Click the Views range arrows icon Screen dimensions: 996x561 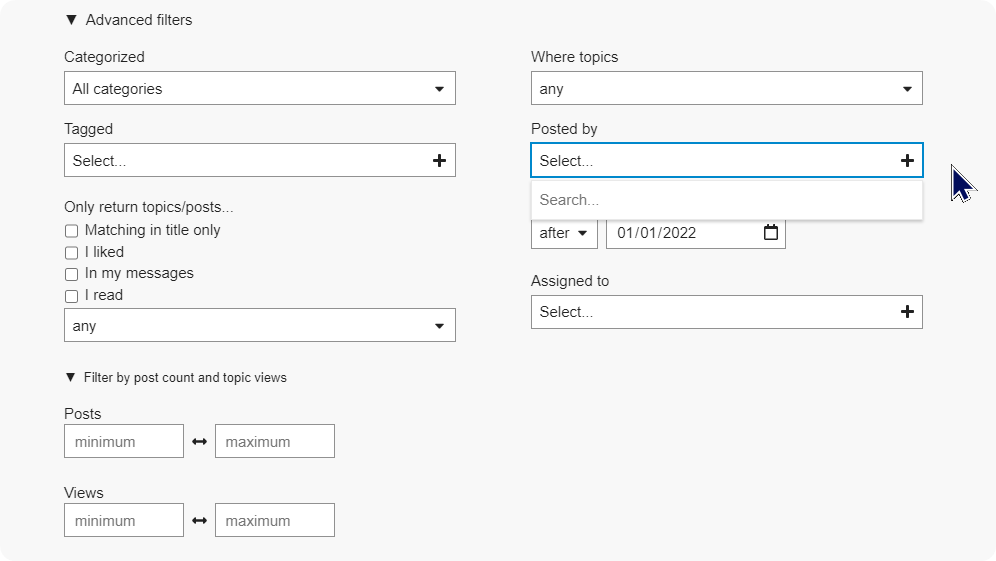pyautogui.click(x=199, y=520)
